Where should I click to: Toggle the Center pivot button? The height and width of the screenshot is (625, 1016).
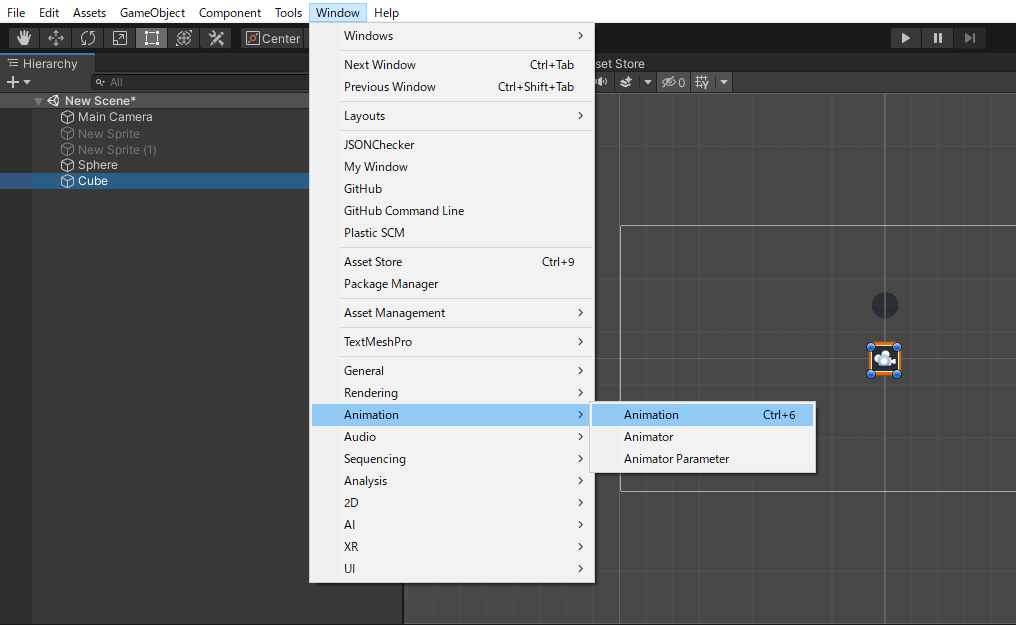[273, 38]
